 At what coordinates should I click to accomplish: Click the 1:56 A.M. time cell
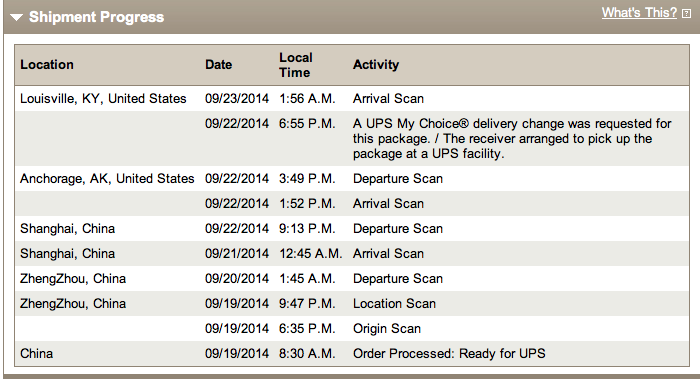(x=307, y=99)
